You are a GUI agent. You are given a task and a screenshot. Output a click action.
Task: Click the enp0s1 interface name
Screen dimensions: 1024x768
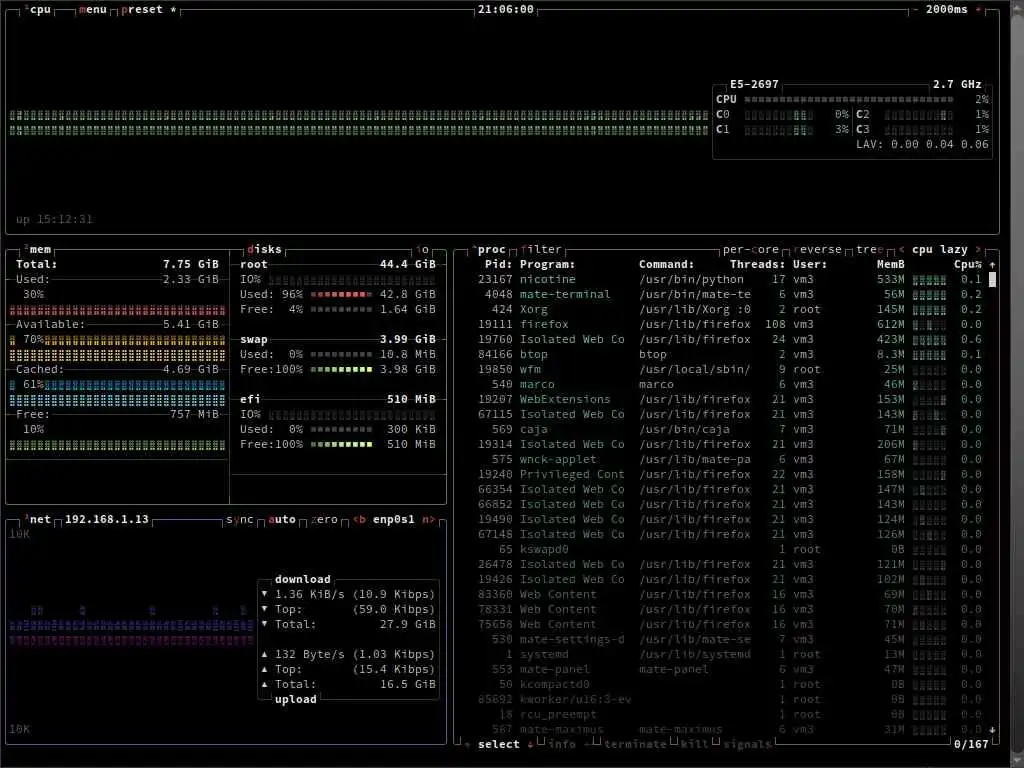tap(393, 520)
